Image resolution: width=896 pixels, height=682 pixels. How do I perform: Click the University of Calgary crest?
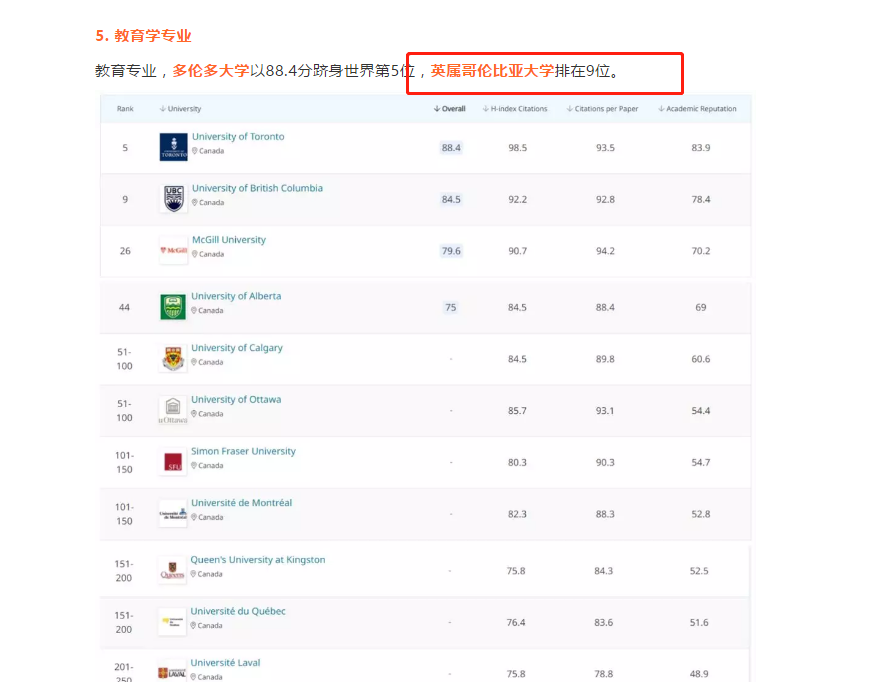173,359
